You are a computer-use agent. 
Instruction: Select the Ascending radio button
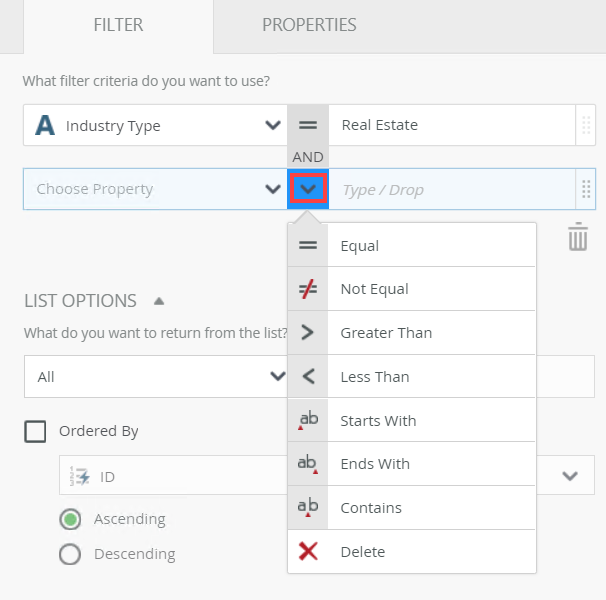[x=70, y=519]
